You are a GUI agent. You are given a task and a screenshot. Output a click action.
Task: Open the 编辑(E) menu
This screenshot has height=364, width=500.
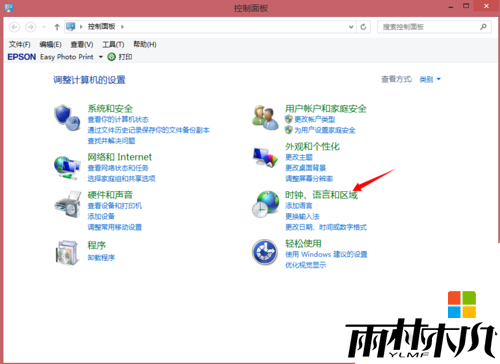[50, 44]
